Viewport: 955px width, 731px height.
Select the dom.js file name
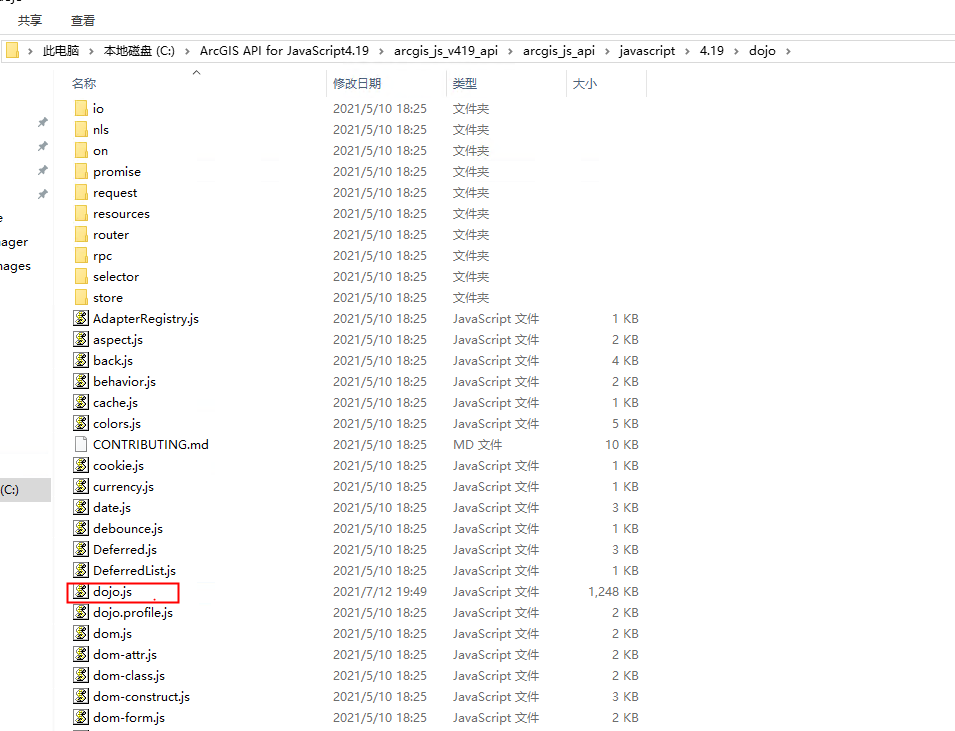(113, 634)
